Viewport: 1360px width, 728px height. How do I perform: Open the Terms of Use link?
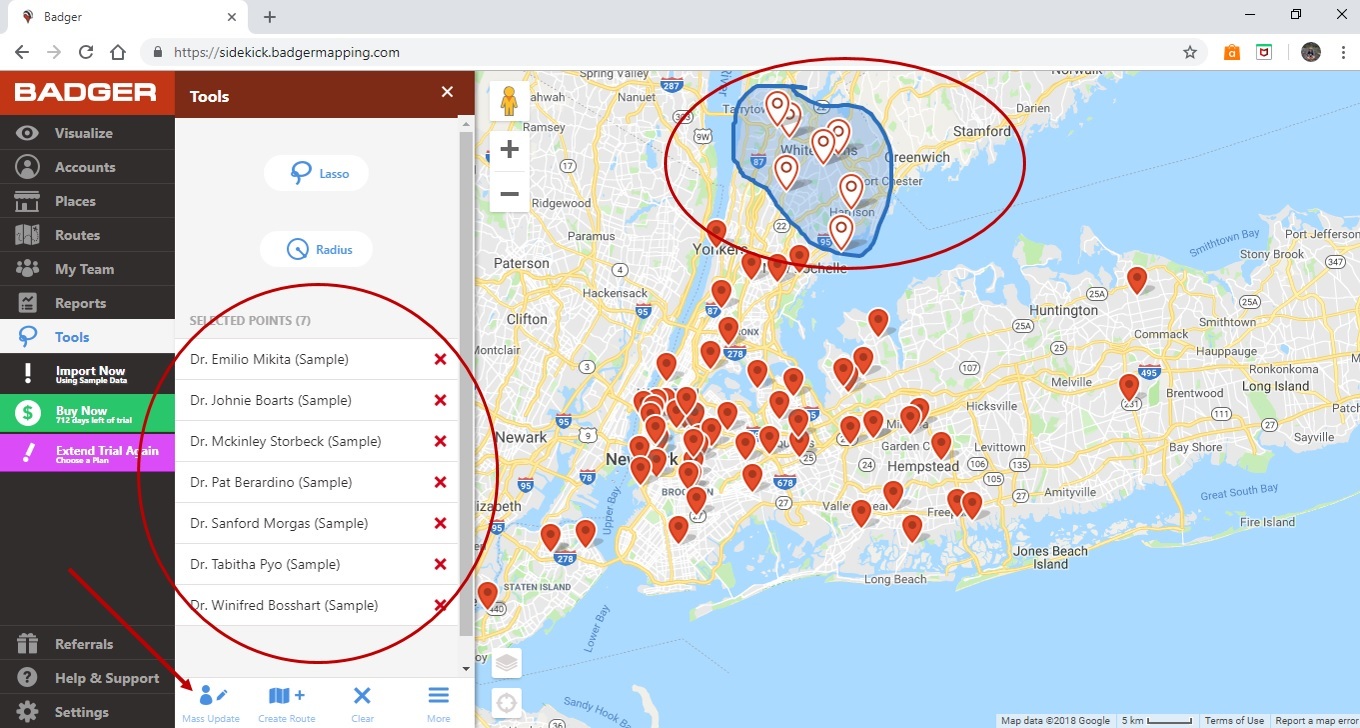1234,720
